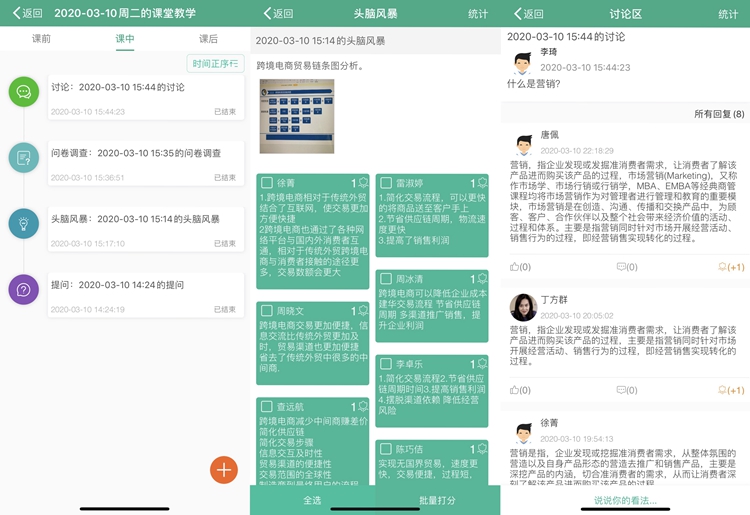Tap the orange plus add button
This screenshot has height=515, width=750.
click(x=224, y=469)
